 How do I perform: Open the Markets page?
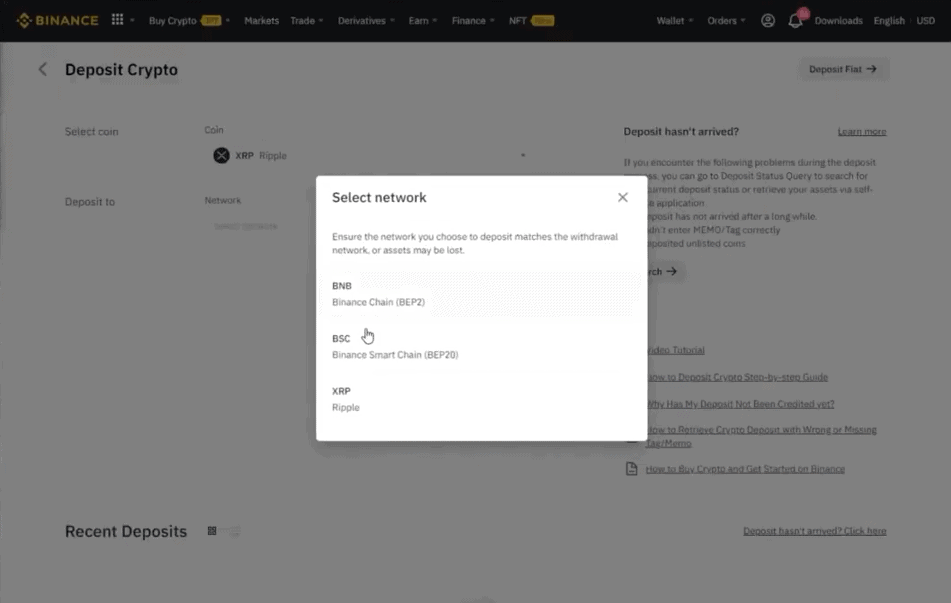pos(261,21)
